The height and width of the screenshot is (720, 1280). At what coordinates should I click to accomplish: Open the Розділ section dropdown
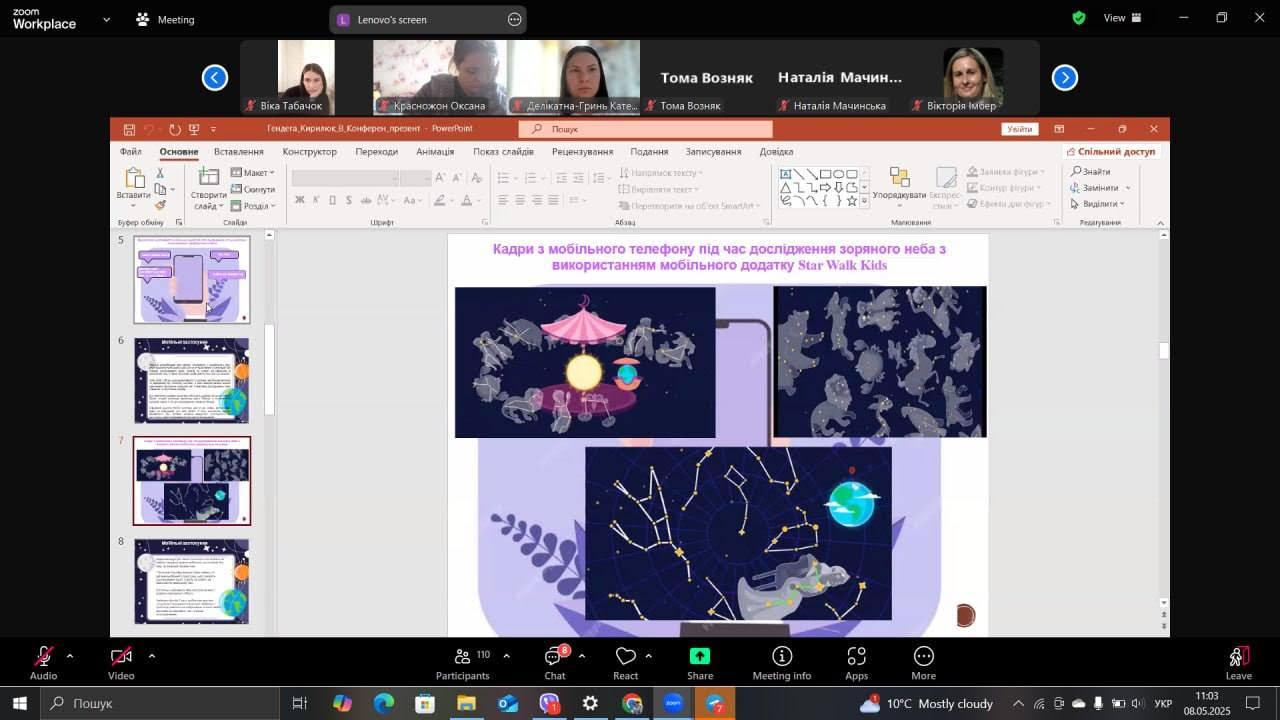(253, 206)
